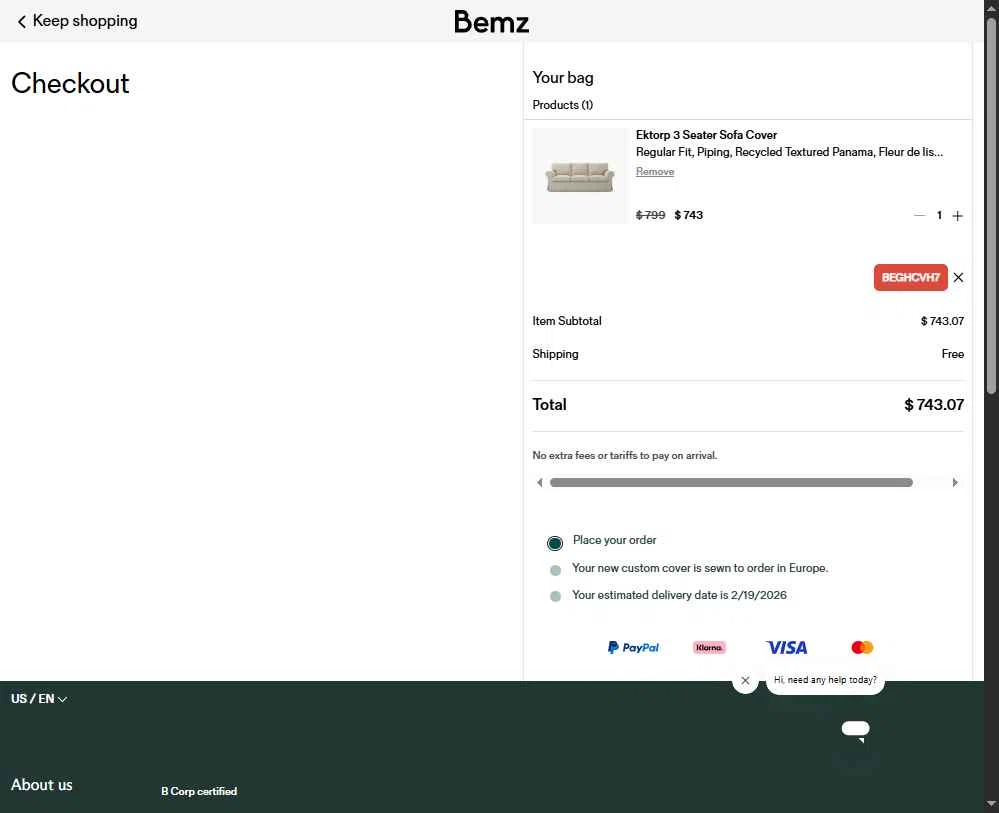Click the Place your order step marker
This screenshot has height=813, width=999.
click(x=555, y=543)
